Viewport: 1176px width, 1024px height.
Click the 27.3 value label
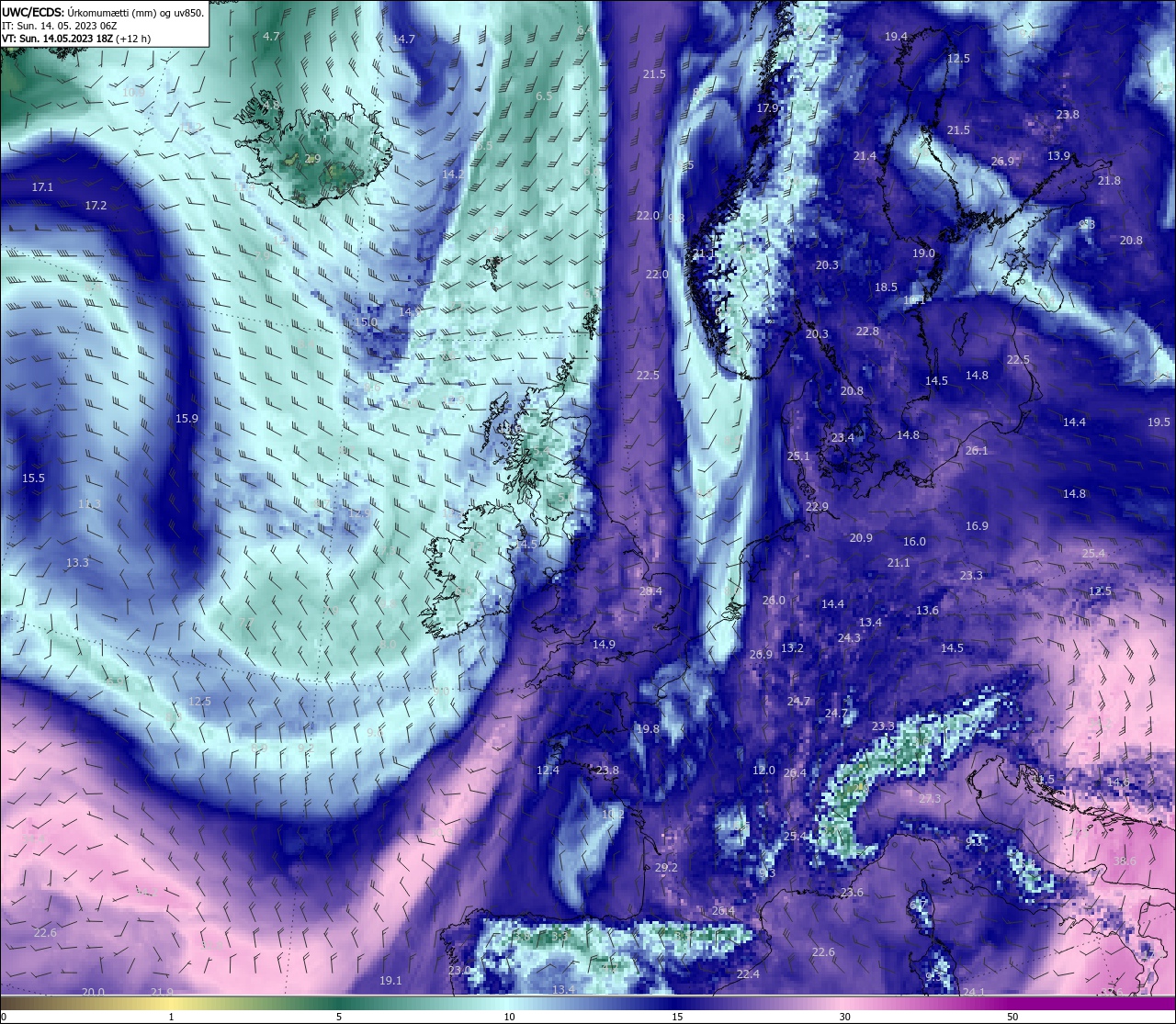[930, 798]
